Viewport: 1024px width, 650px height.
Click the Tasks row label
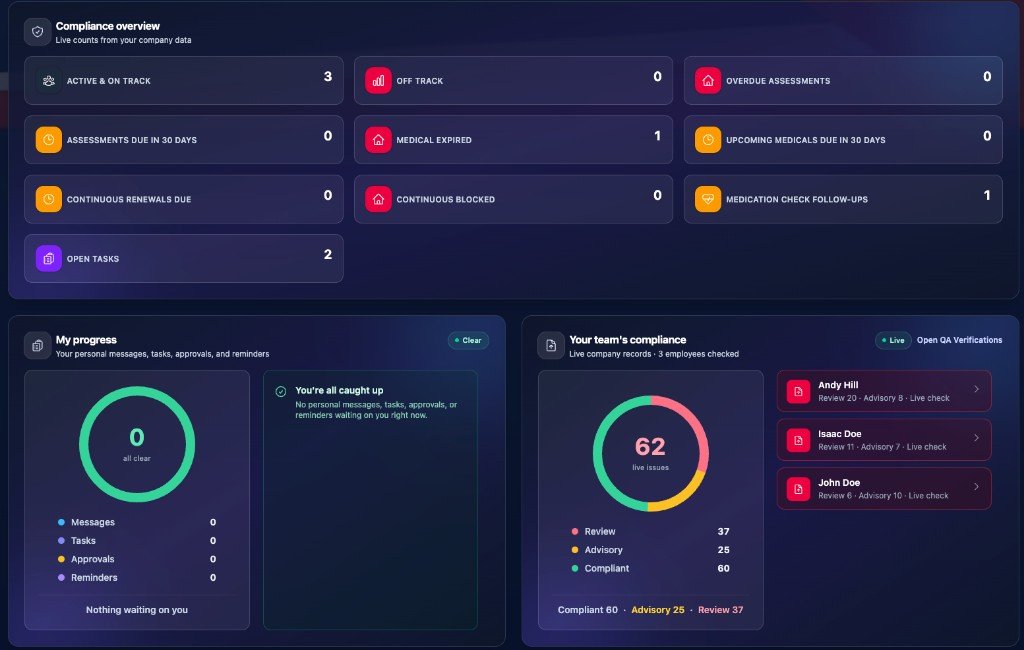(83, 541)
